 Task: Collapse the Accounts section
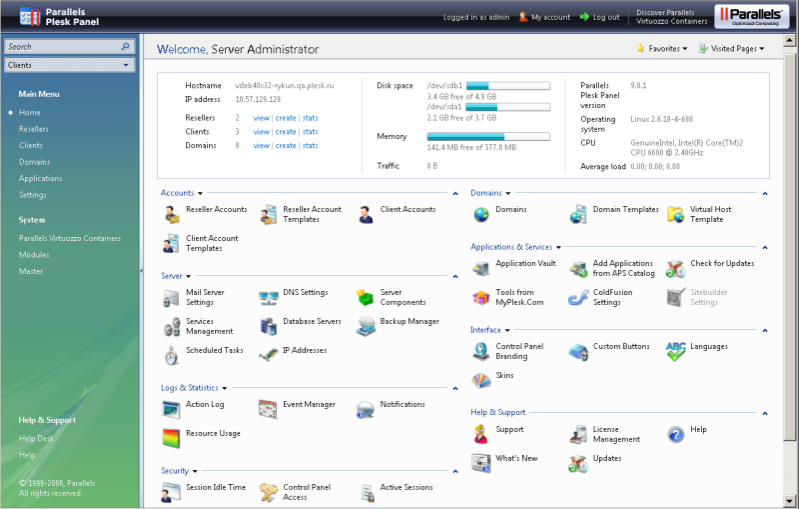point(456,194)
